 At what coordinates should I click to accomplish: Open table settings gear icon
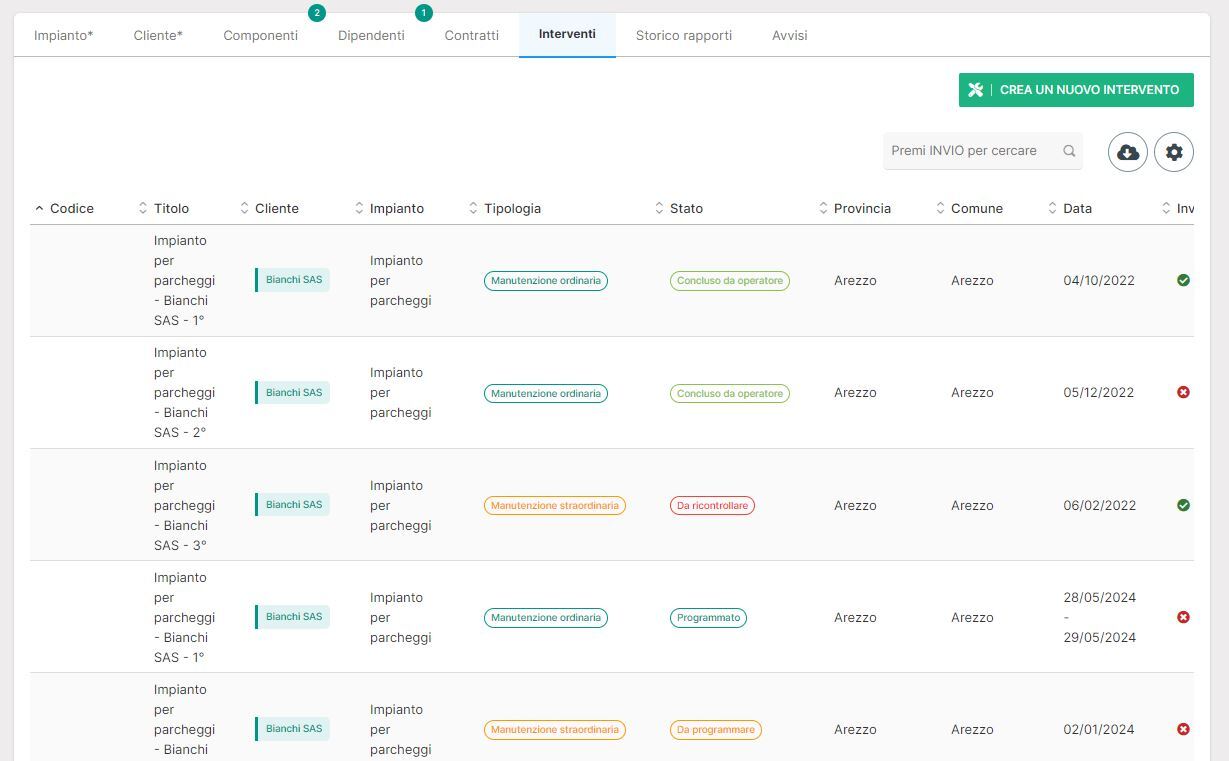click(x=1173, y=152)
